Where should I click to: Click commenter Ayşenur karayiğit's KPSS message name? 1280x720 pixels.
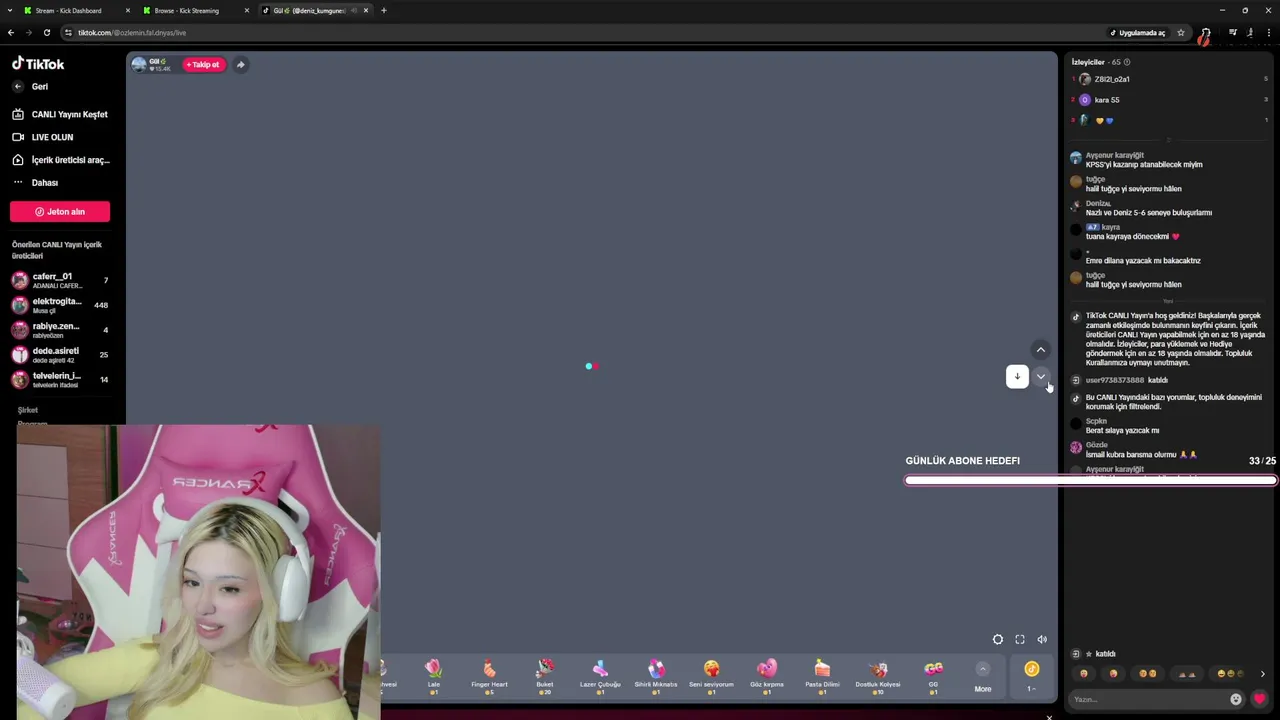point(1114,156)
